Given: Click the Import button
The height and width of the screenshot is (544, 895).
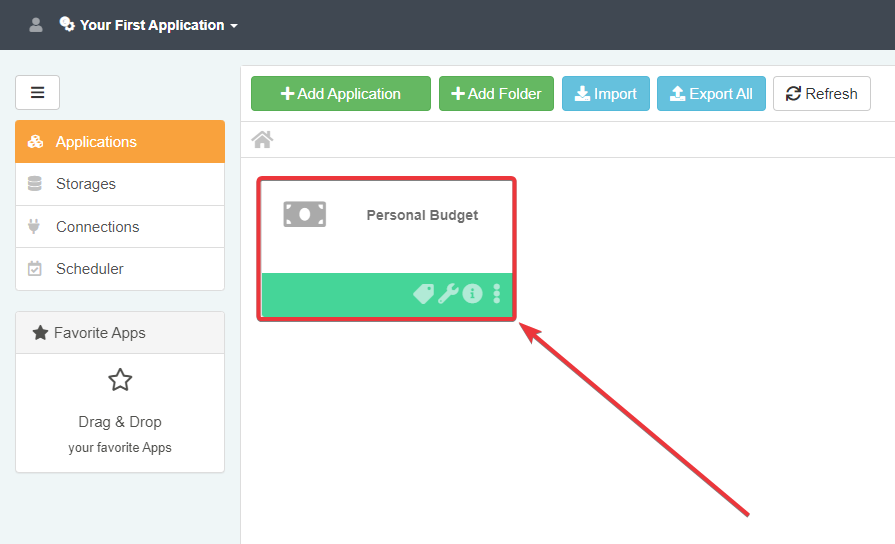Looking at the screenshot, I should (x=605, y=94).
